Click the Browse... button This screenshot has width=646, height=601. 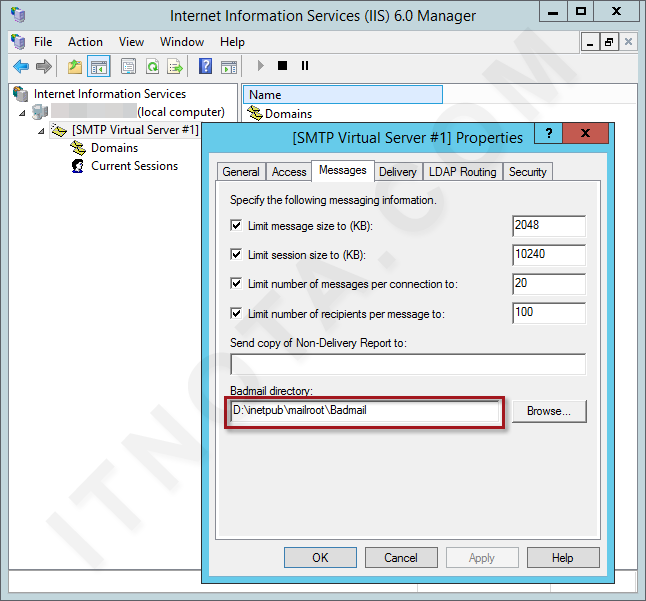549,411
